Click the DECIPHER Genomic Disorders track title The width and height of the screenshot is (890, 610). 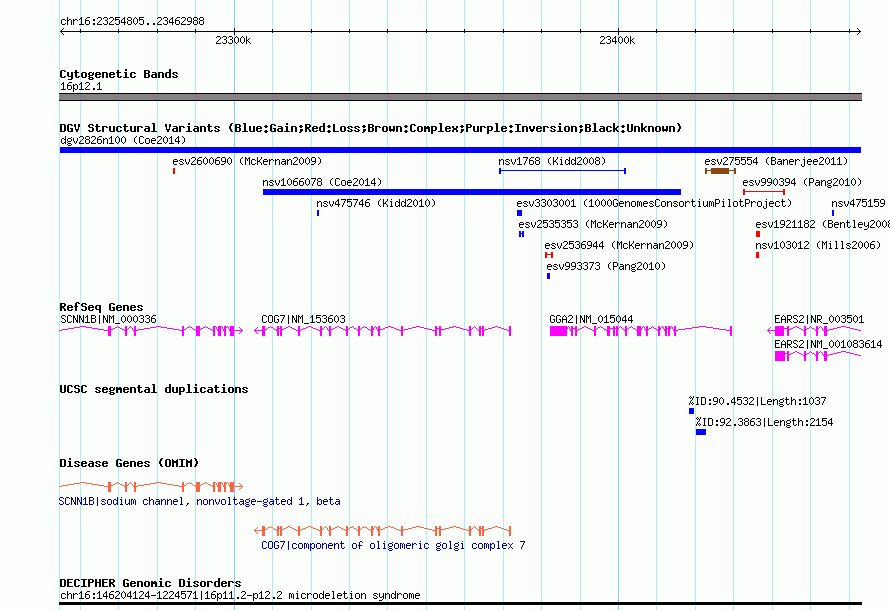(x=150, y=583)
